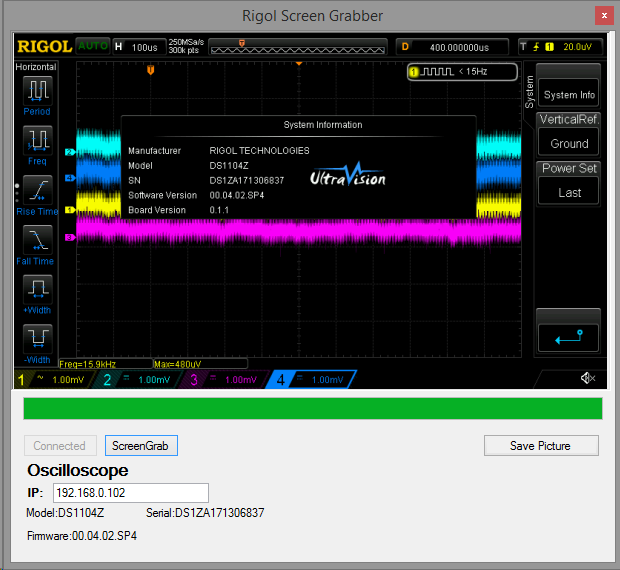The image size is (620, 570).
Task: Select active channel 4 scale label
Action: tap(327, 380)
